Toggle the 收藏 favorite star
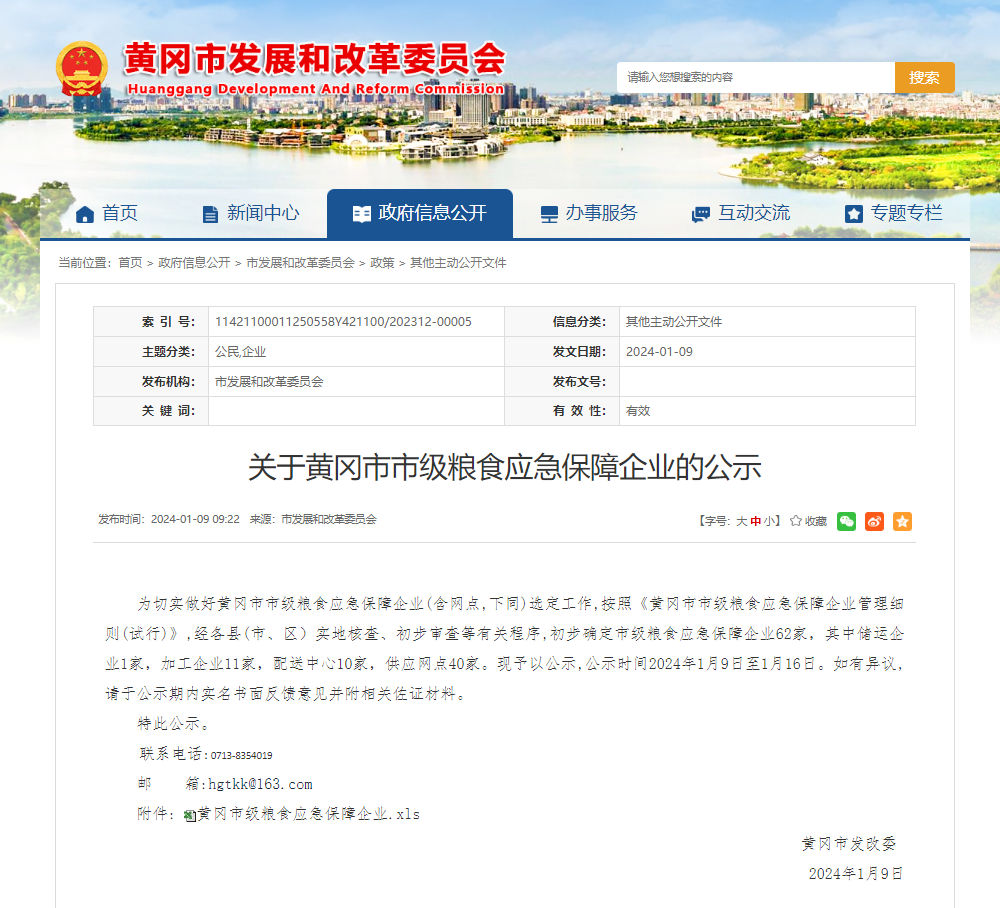This screenshot has height=908, width=1000. (x=795, y=520)
